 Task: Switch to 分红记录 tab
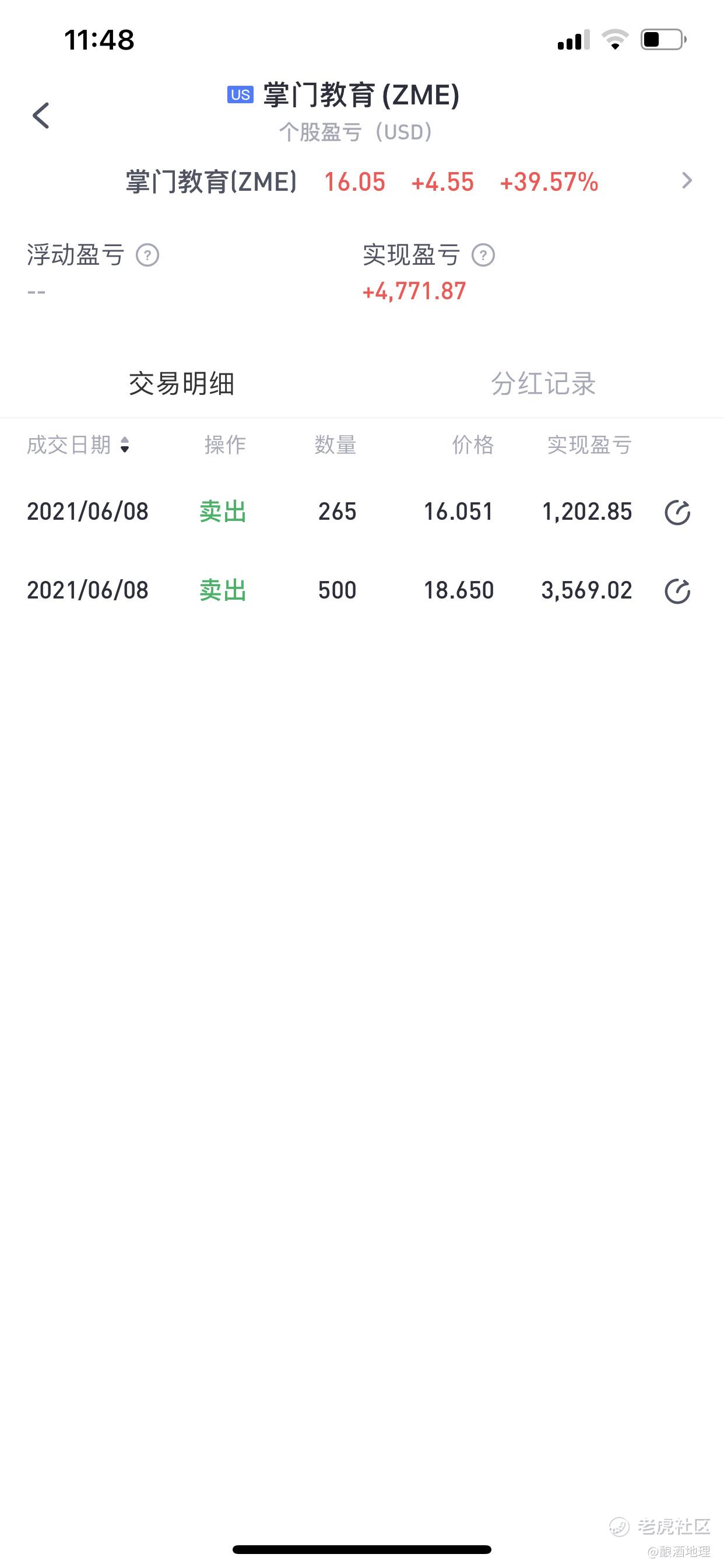point(543,383)
